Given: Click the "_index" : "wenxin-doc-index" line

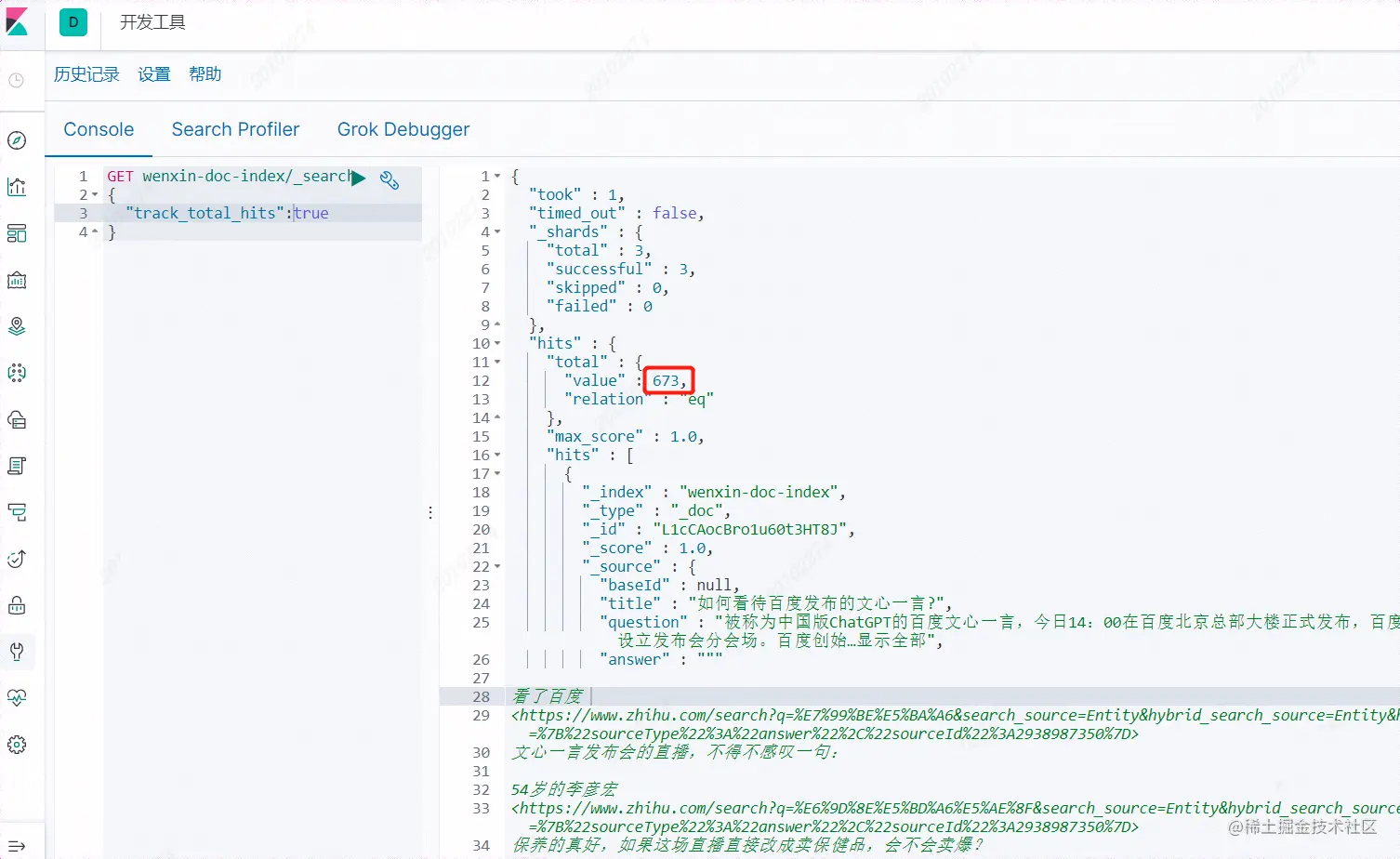Looking at the screenshot, I should point(714,492).
